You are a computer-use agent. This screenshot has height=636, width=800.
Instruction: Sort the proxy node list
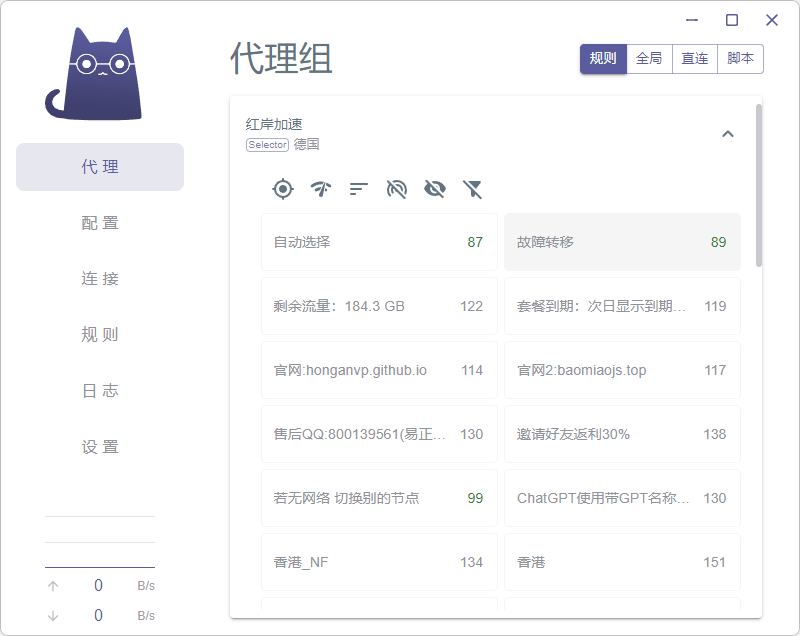coord(358,188)
